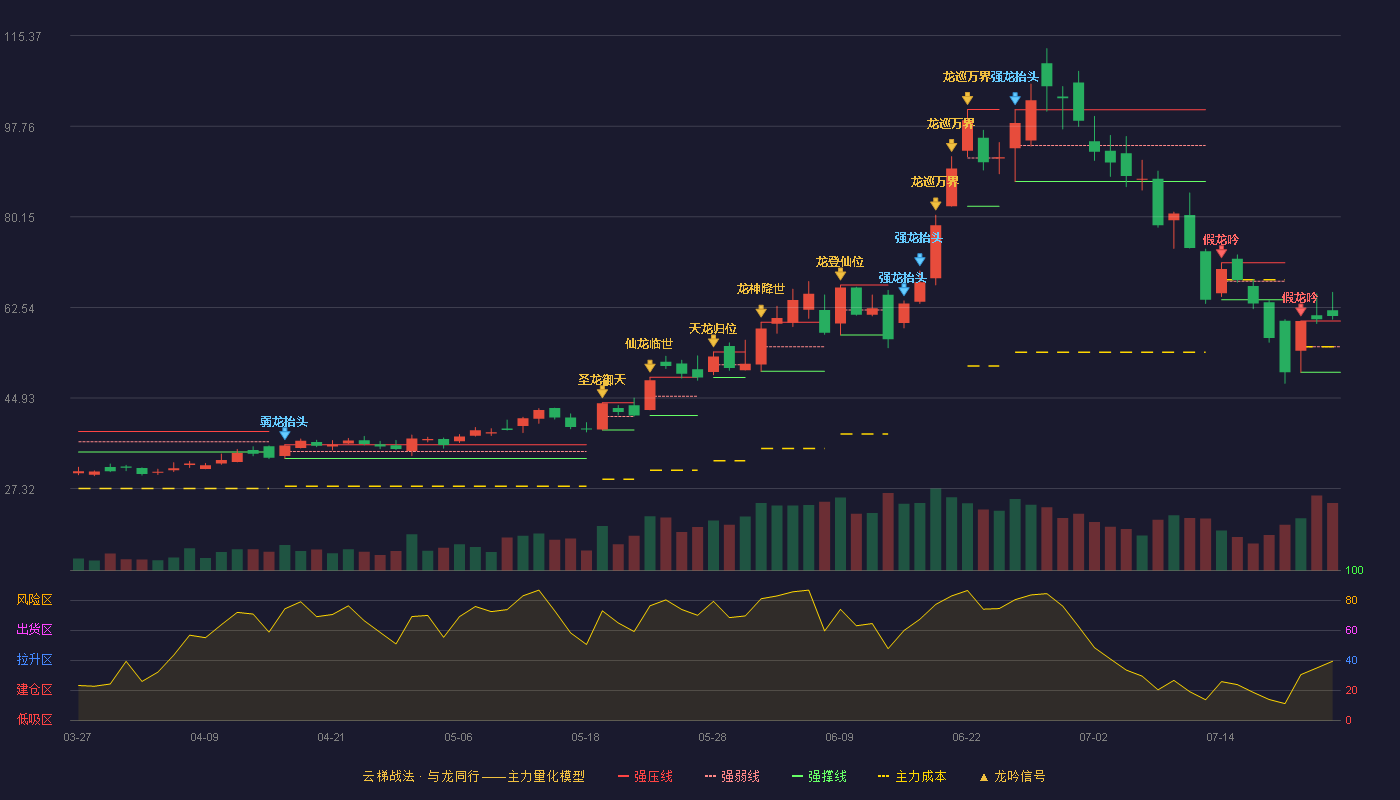This screenshot has height=800, width=1400.
Task: Click the blue arrow under the highest 强龙抬头
Action: click(x=1015, y=99)
